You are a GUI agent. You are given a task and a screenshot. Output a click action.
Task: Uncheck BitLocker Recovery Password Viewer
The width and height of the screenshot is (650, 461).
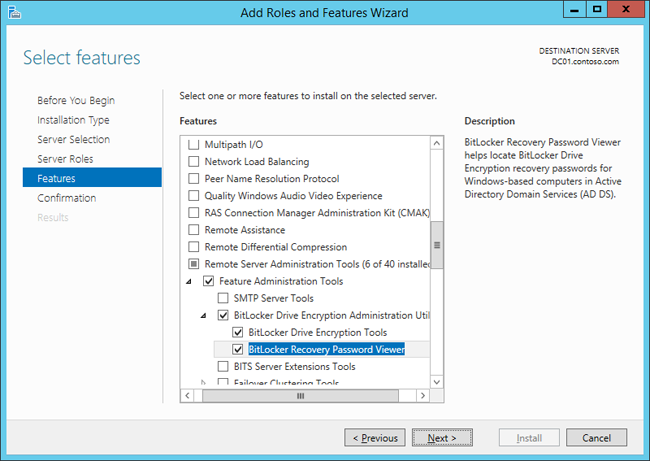[x=237, y=350]
